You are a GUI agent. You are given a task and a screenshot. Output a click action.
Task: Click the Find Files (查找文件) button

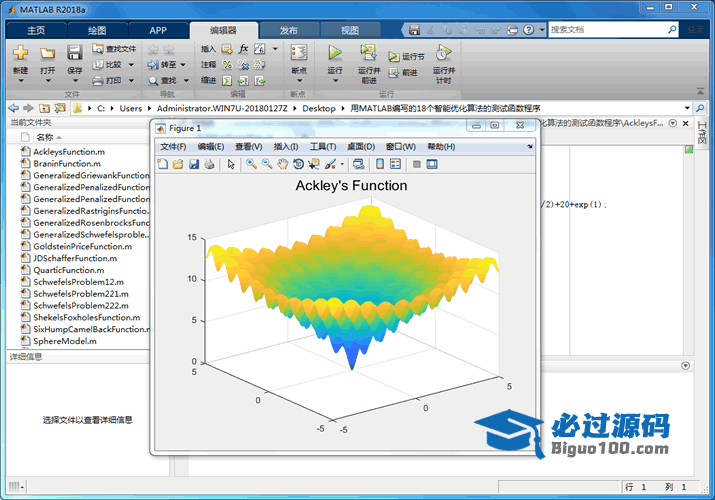114,49
